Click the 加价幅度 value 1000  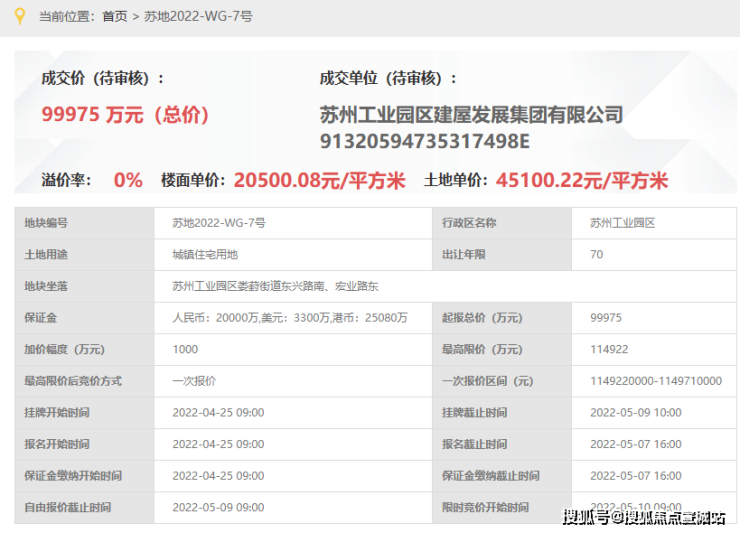[185, 349]
